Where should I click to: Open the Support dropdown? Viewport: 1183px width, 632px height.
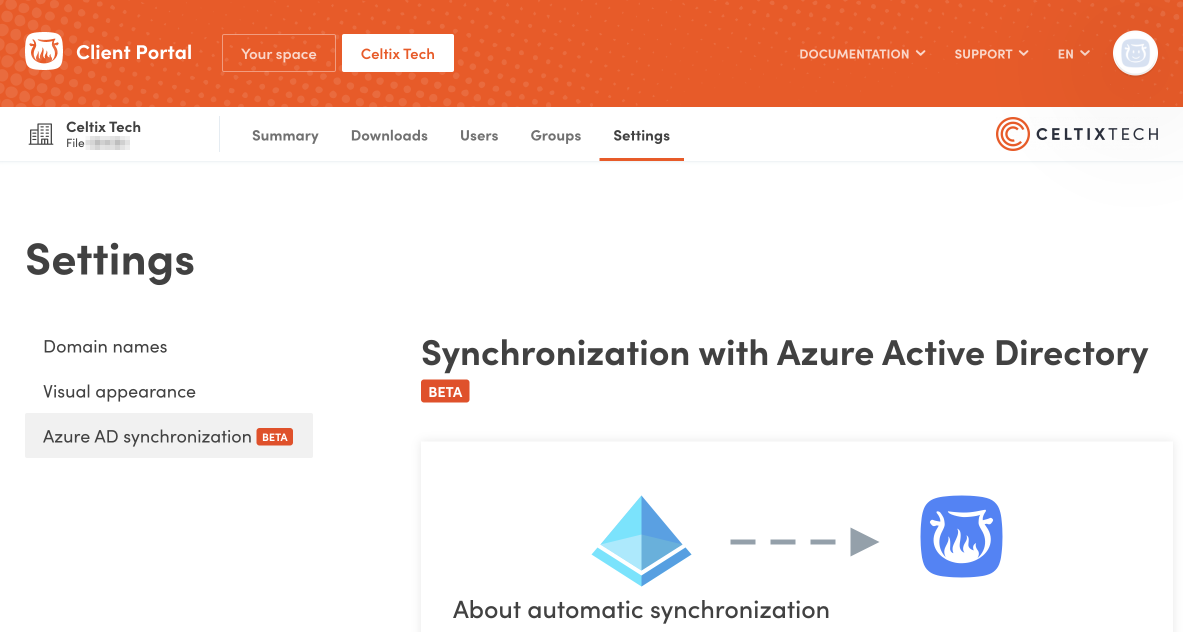[x=991, y=54]
